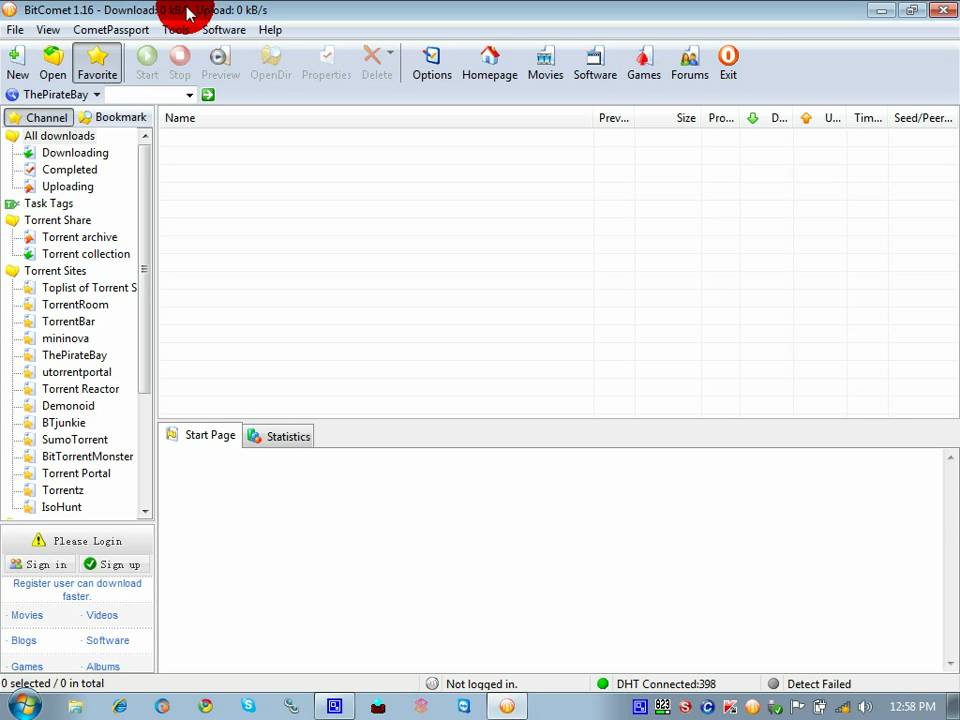Click the green search Go arrow
960x720 pixels.
click(x=208, y=95)
